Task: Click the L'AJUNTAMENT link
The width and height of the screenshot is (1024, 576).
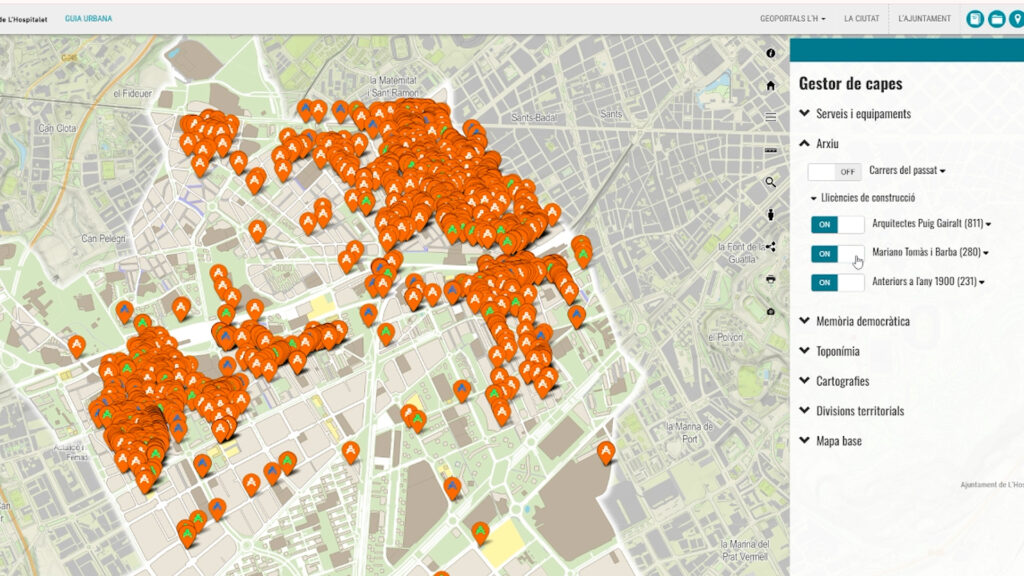Action: pyautogui.click(x=924, y=19)
